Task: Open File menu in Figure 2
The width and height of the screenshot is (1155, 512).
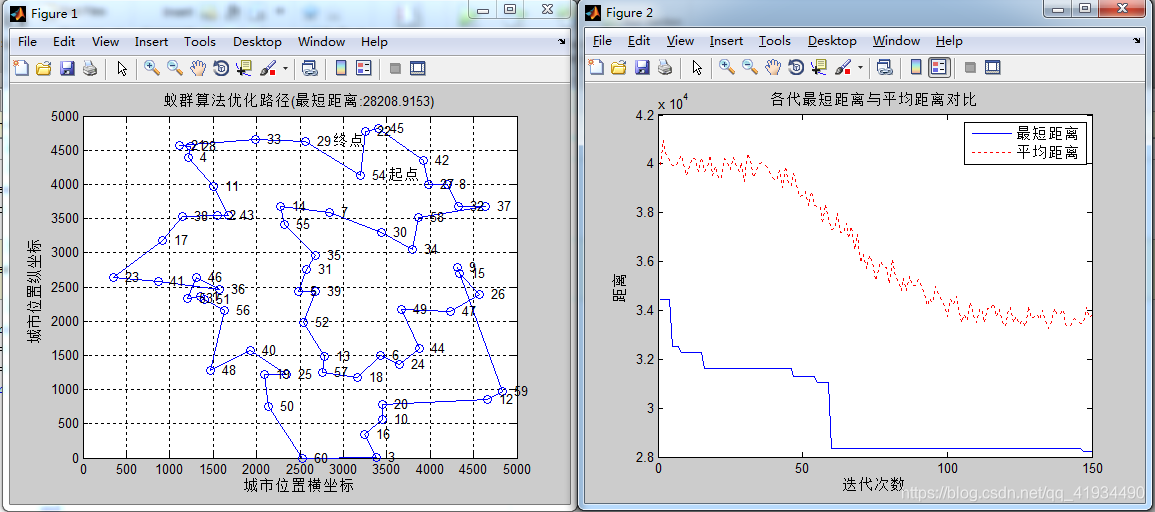Action: 603,41
